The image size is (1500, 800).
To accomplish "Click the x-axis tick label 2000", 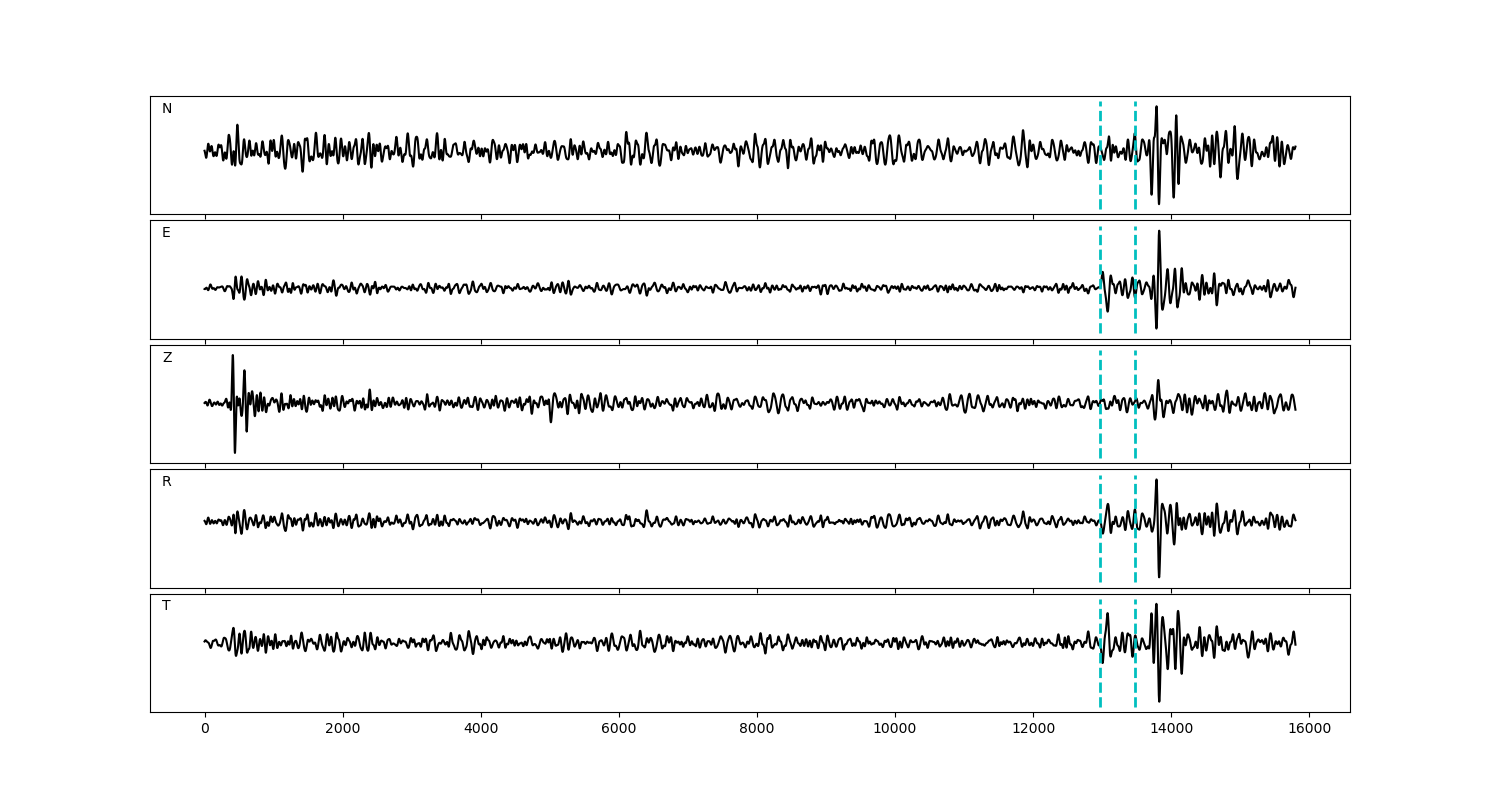I will click(343, 729).
